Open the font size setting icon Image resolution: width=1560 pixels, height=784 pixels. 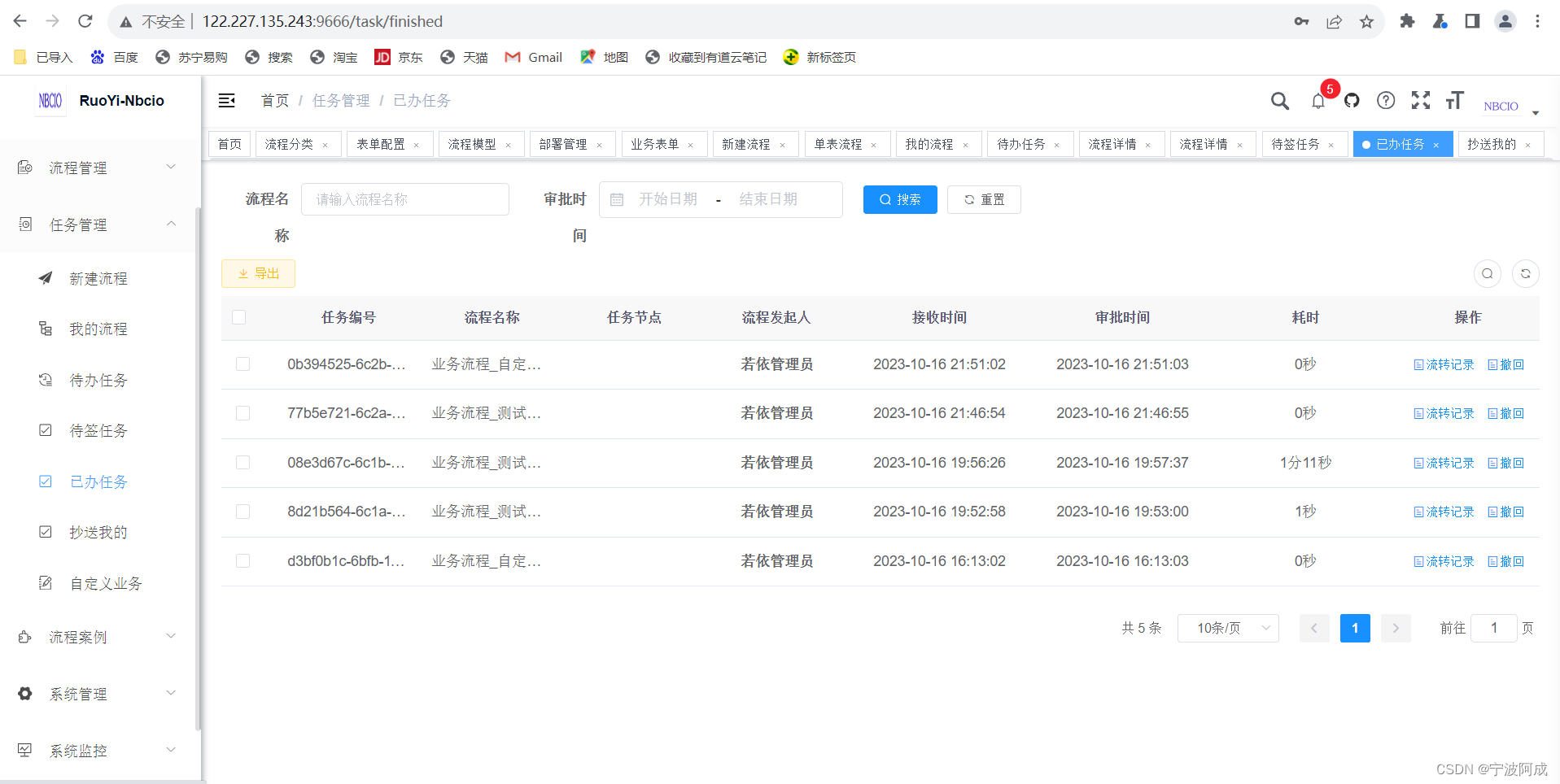1455,100
